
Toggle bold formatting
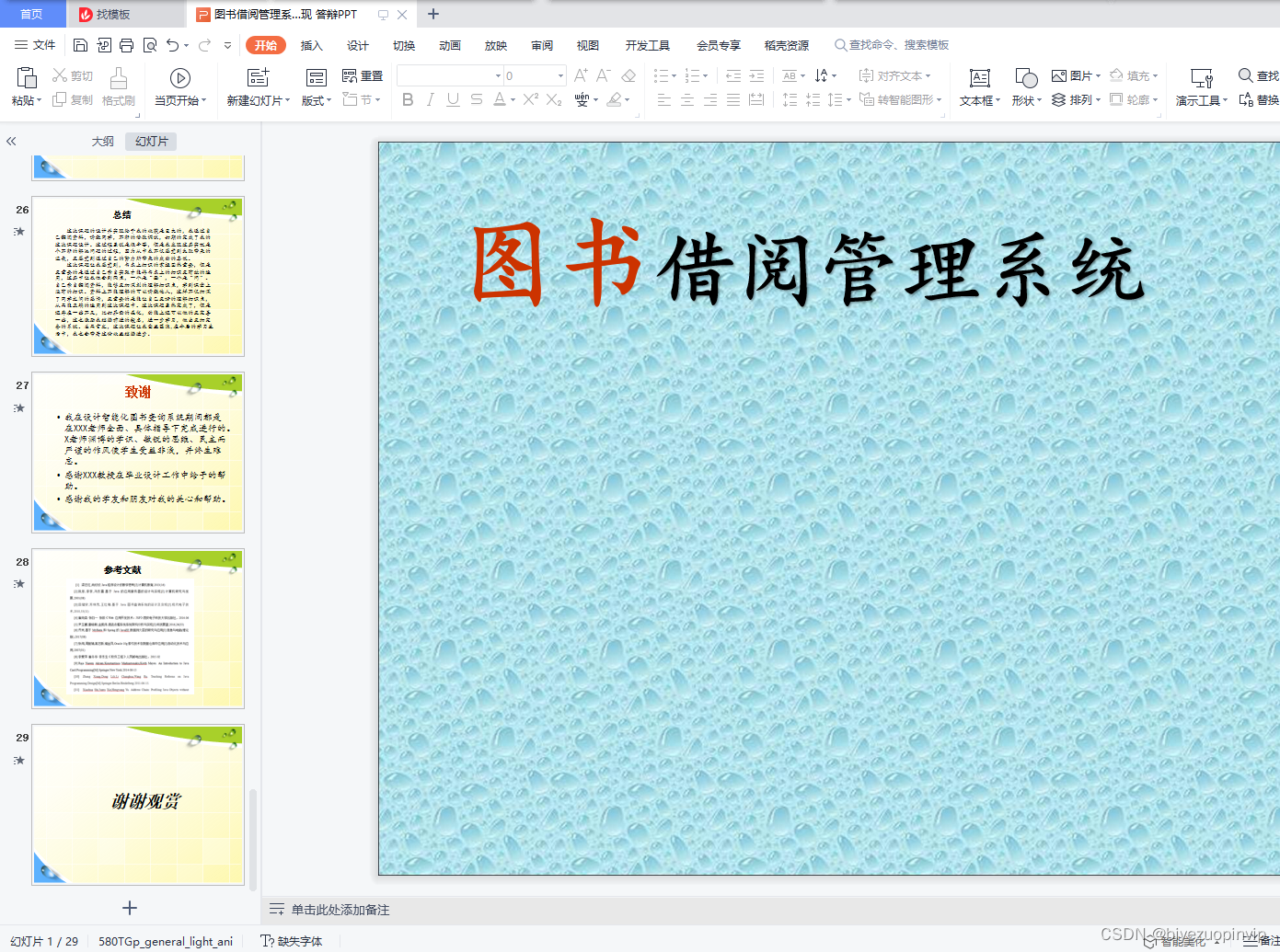[408, 100]
